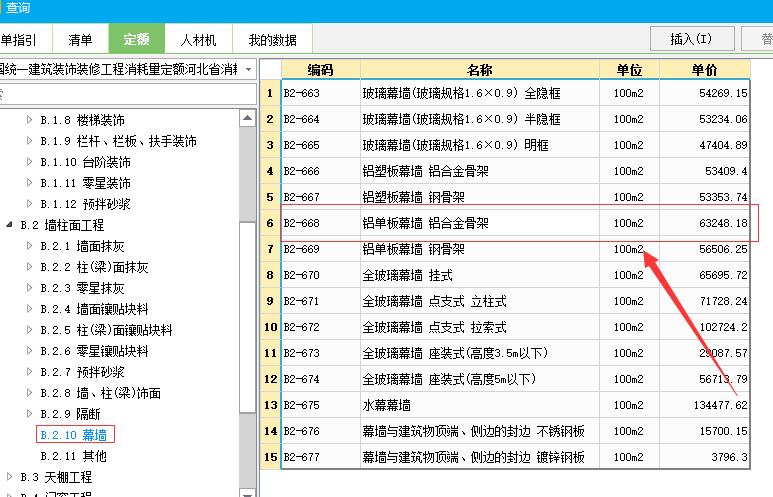The image size is (773, 497).
Task: Click the 插入(I) button
Action: coord(692,38)
